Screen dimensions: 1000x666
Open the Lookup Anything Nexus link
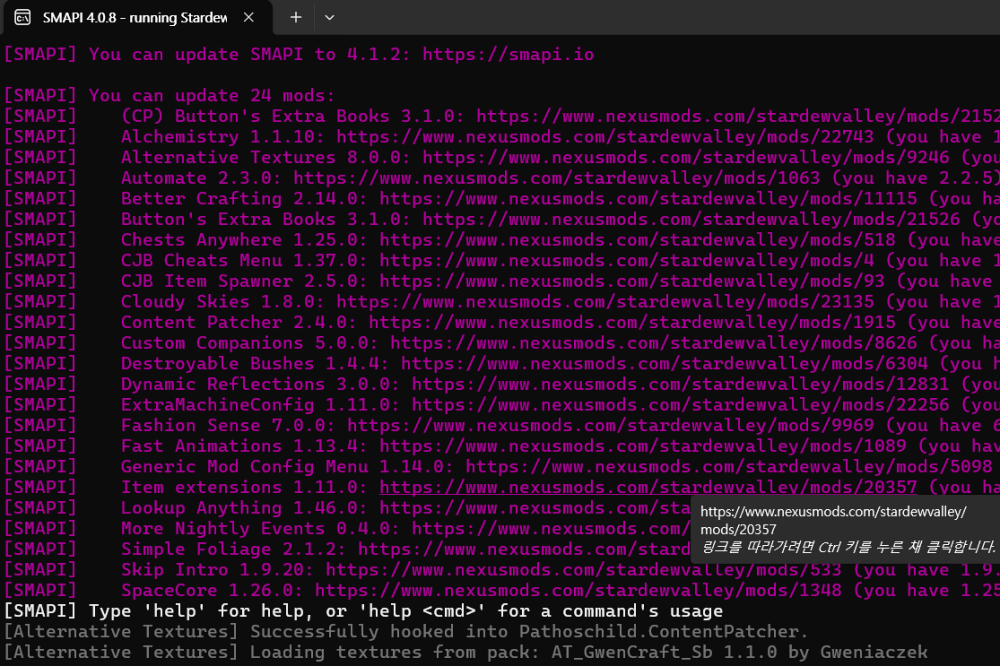pos(534,508)
